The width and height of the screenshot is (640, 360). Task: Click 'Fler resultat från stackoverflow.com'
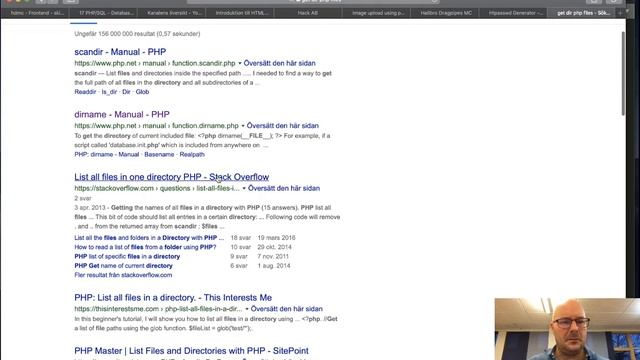pyautogui.click(x=123, y=275)
